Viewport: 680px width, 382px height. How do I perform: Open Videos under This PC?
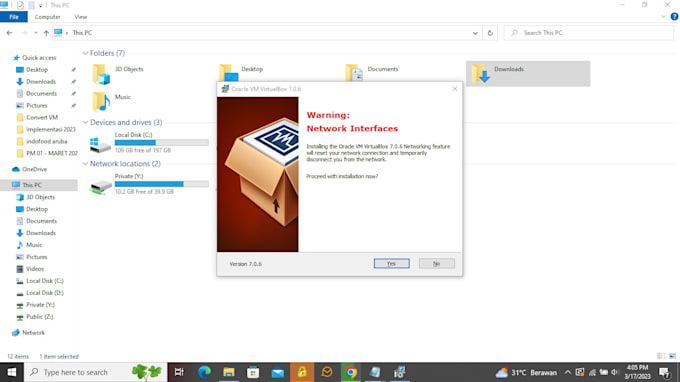point(35,269)
